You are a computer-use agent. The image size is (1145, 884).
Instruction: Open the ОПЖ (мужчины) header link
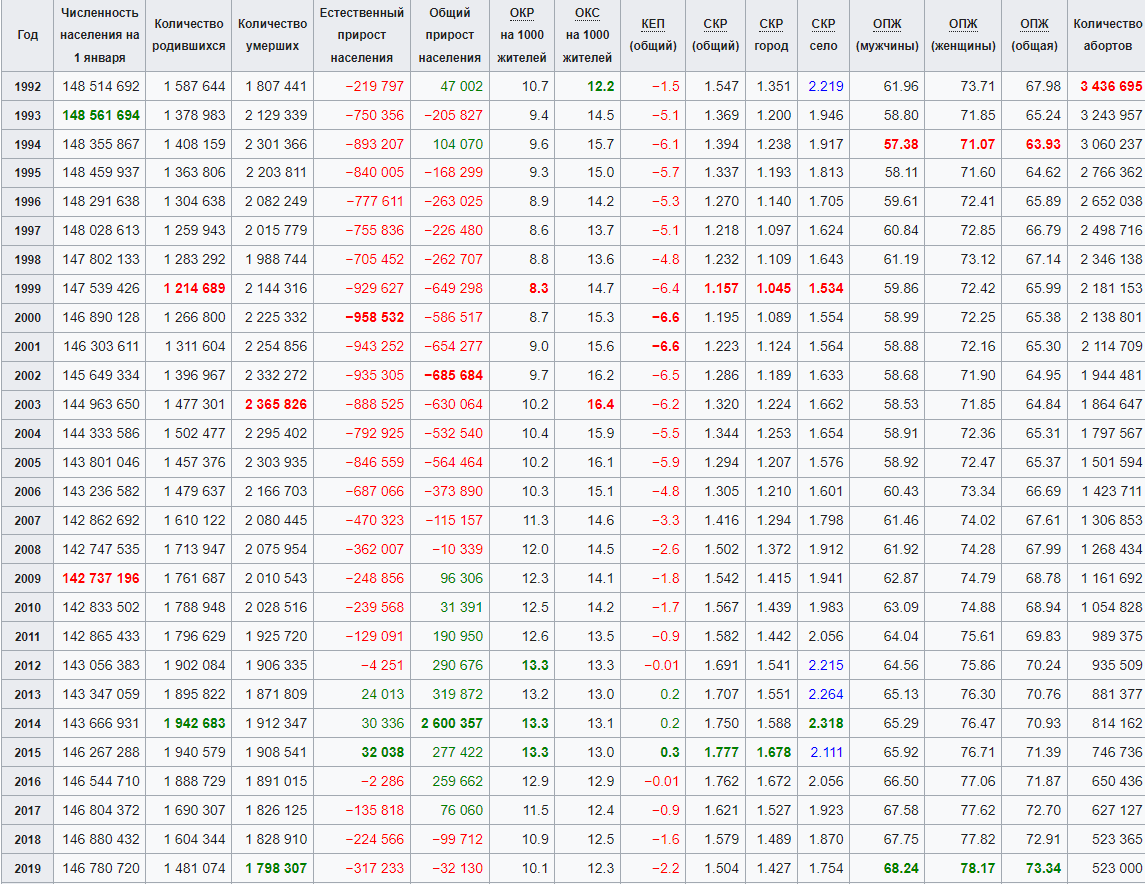(x=887, y=24)
